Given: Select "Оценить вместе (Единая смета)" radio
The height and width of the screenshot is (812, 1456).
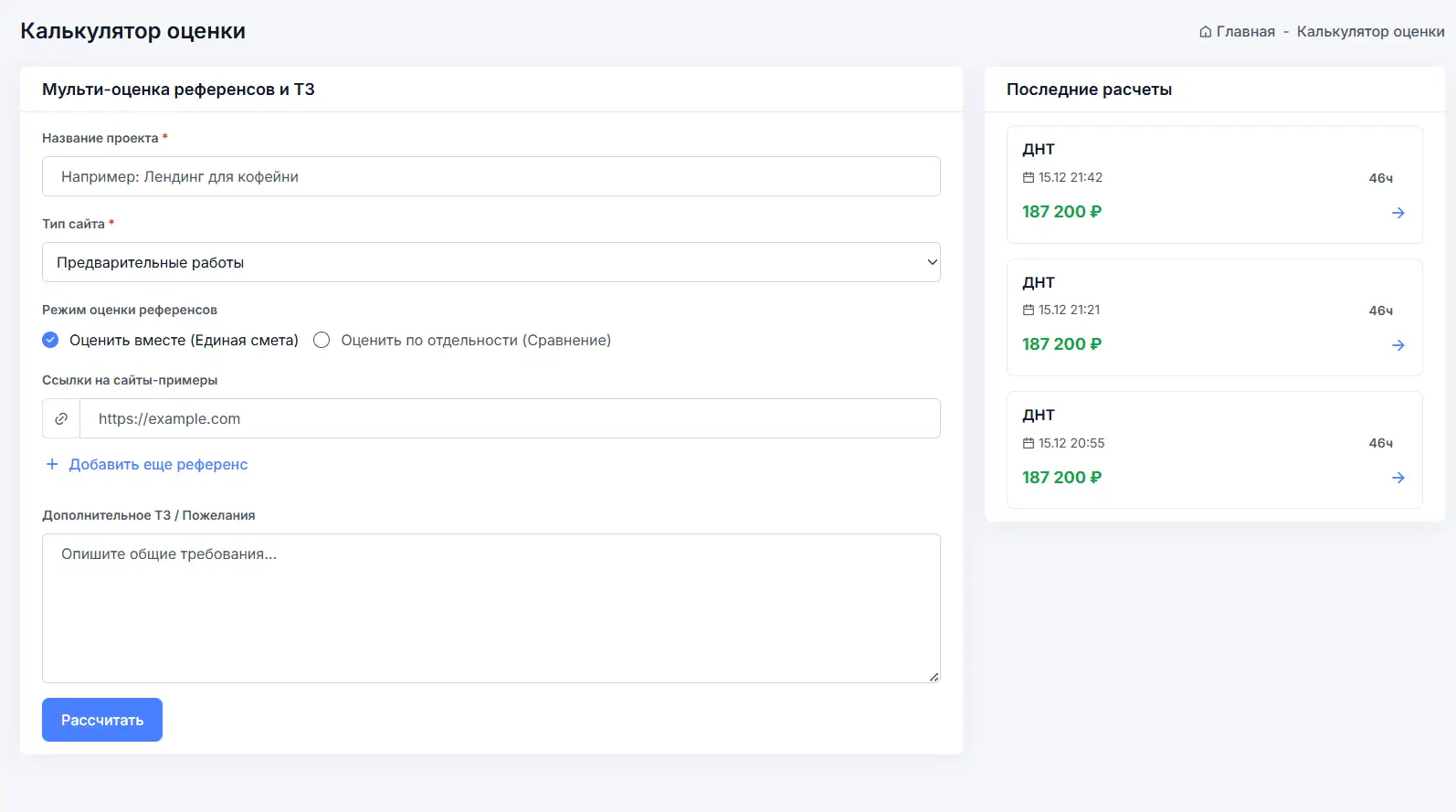Looking at the screenshot, I should (x=51, y=340).
